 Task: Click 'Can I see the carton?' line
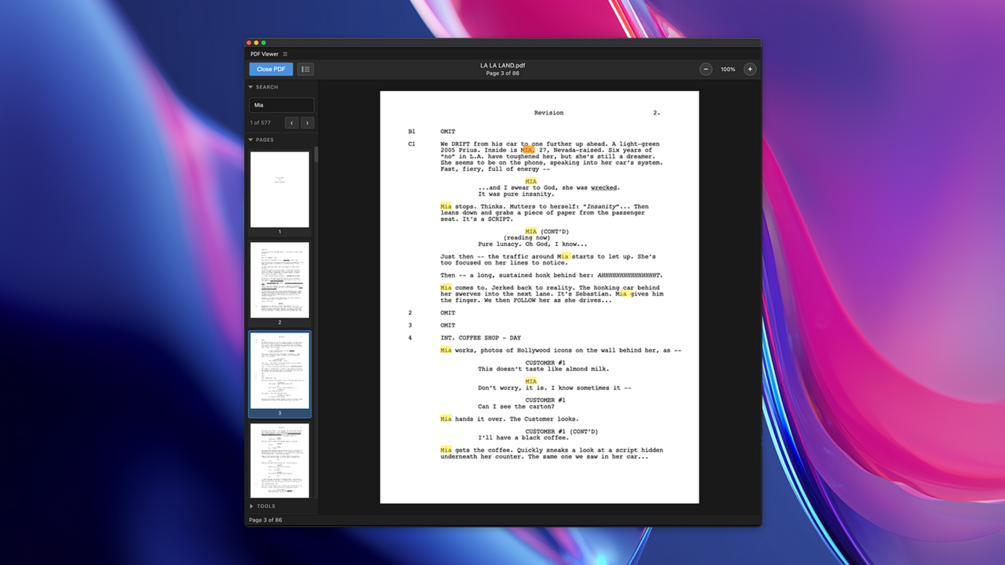[516, 406]
